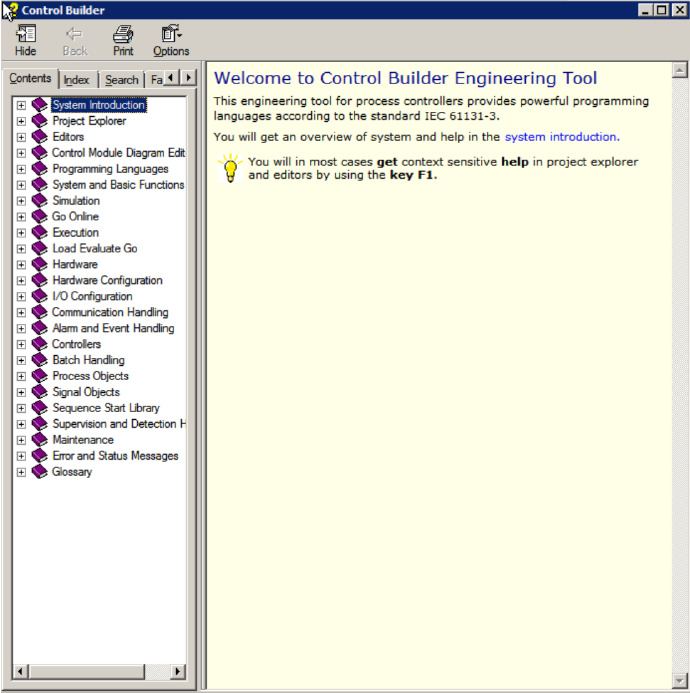
Task: Click content pane scroll down arrow
Action: click(679, 681)
